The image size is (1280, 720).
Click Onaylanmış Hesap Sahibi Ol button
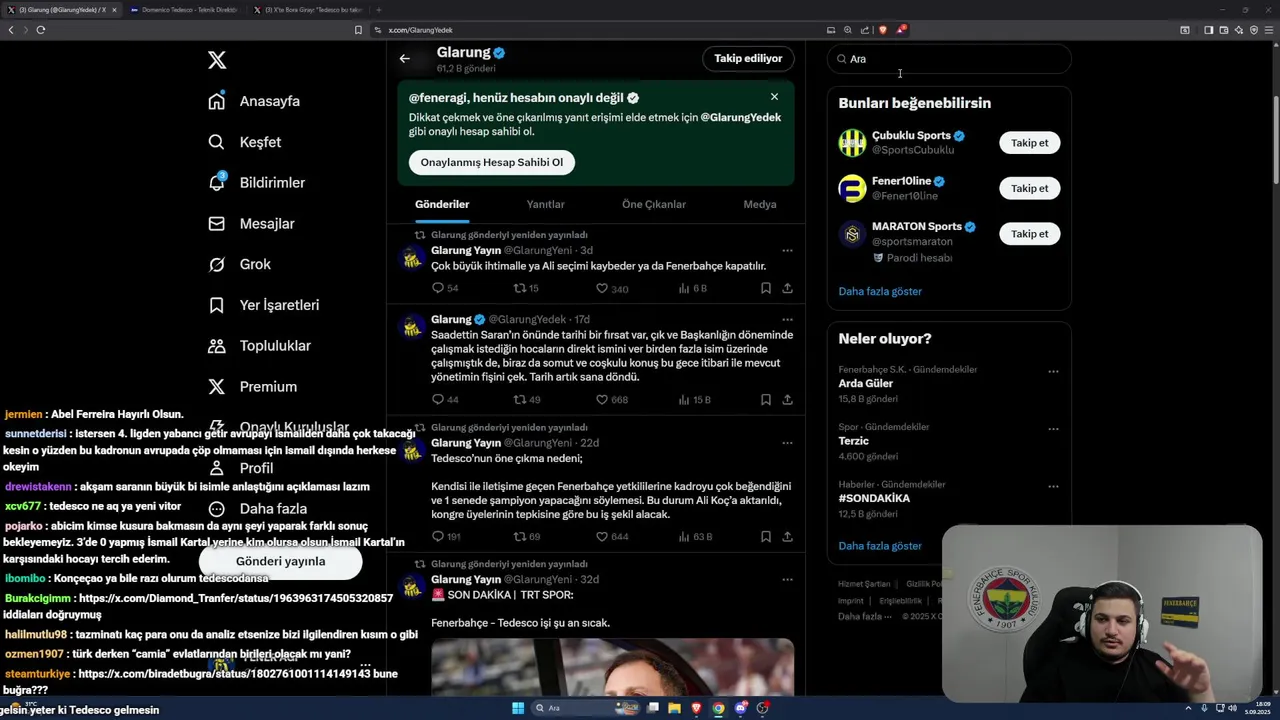click(492, 162)
